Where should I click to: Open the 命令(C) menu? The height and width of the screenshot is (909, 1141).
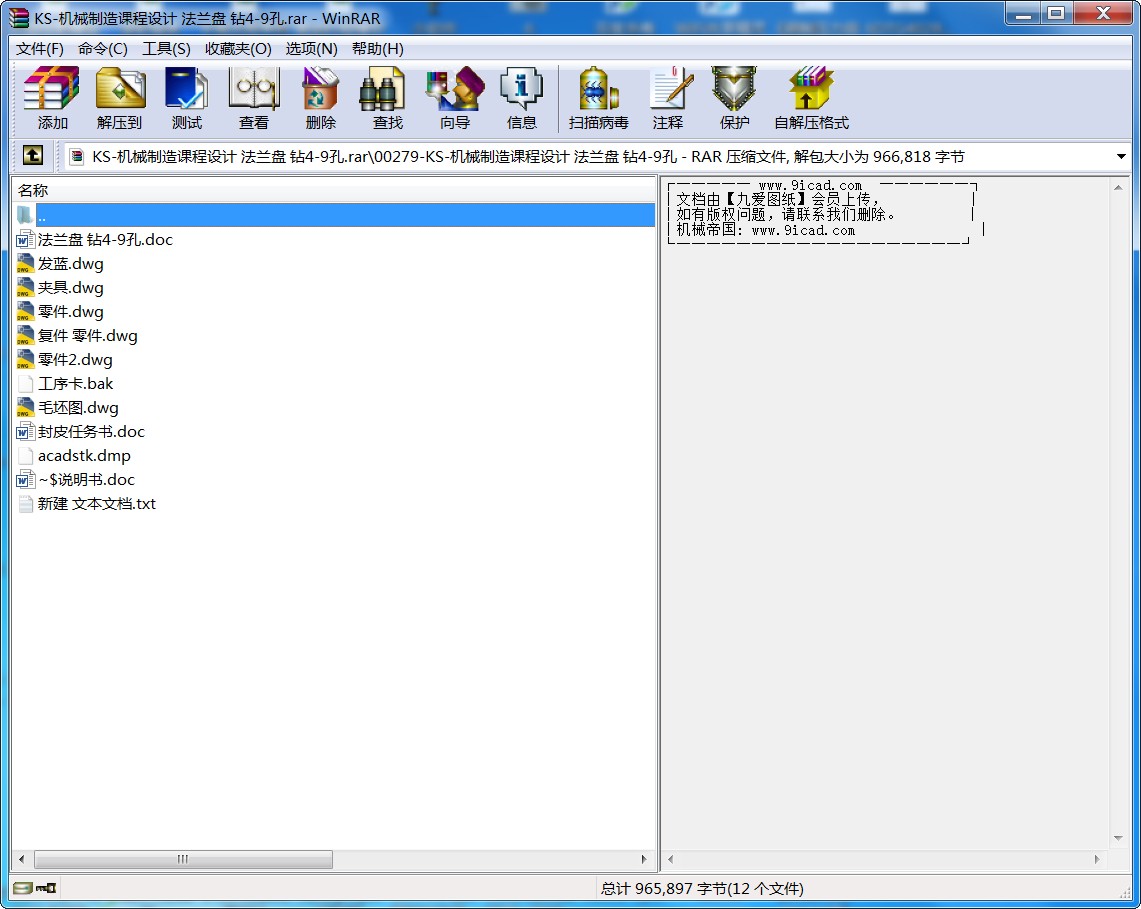pyautogui.click(x=103, y=49)
